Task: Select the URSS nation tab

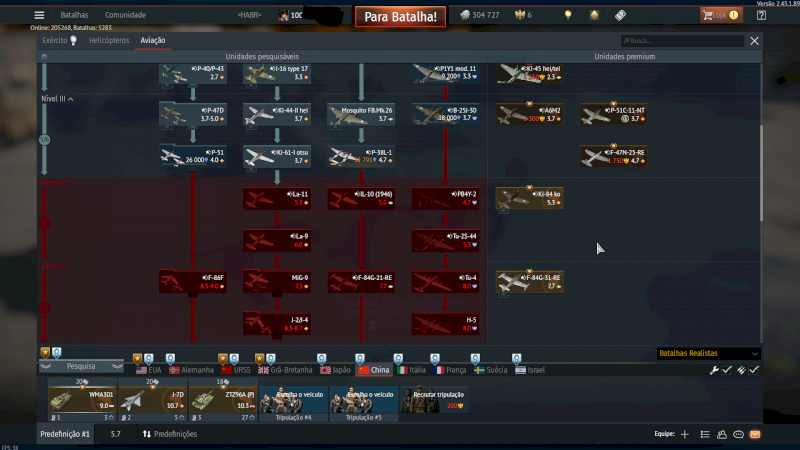Action: tap(236, 370)
